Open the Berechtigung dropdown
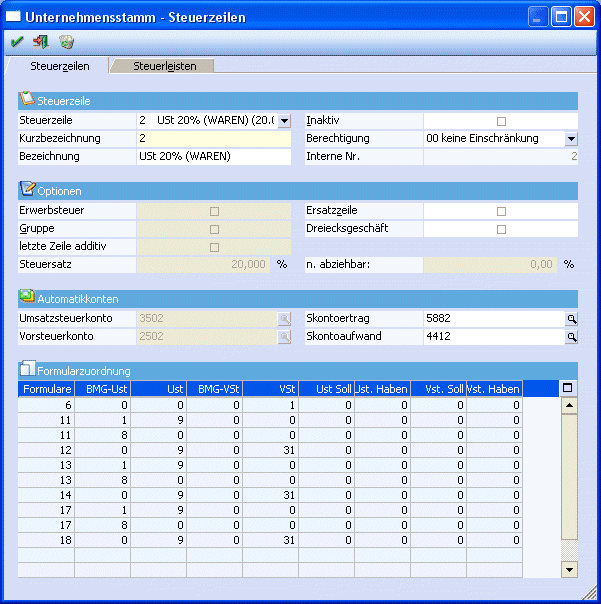601x604 pixels. tap(571, 139)
